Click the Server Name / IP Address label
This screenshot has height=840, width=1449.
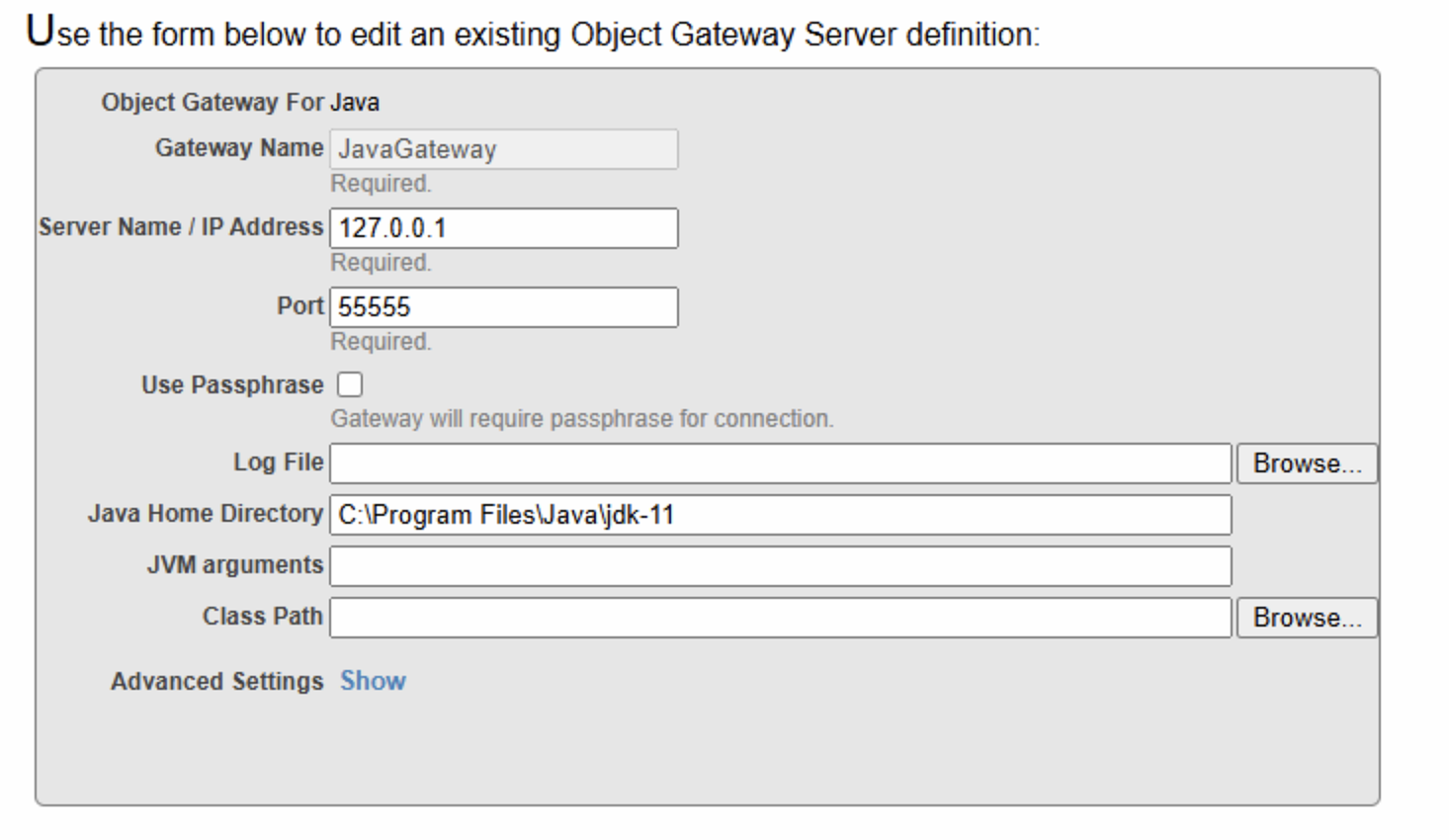(x=181, y=227)
